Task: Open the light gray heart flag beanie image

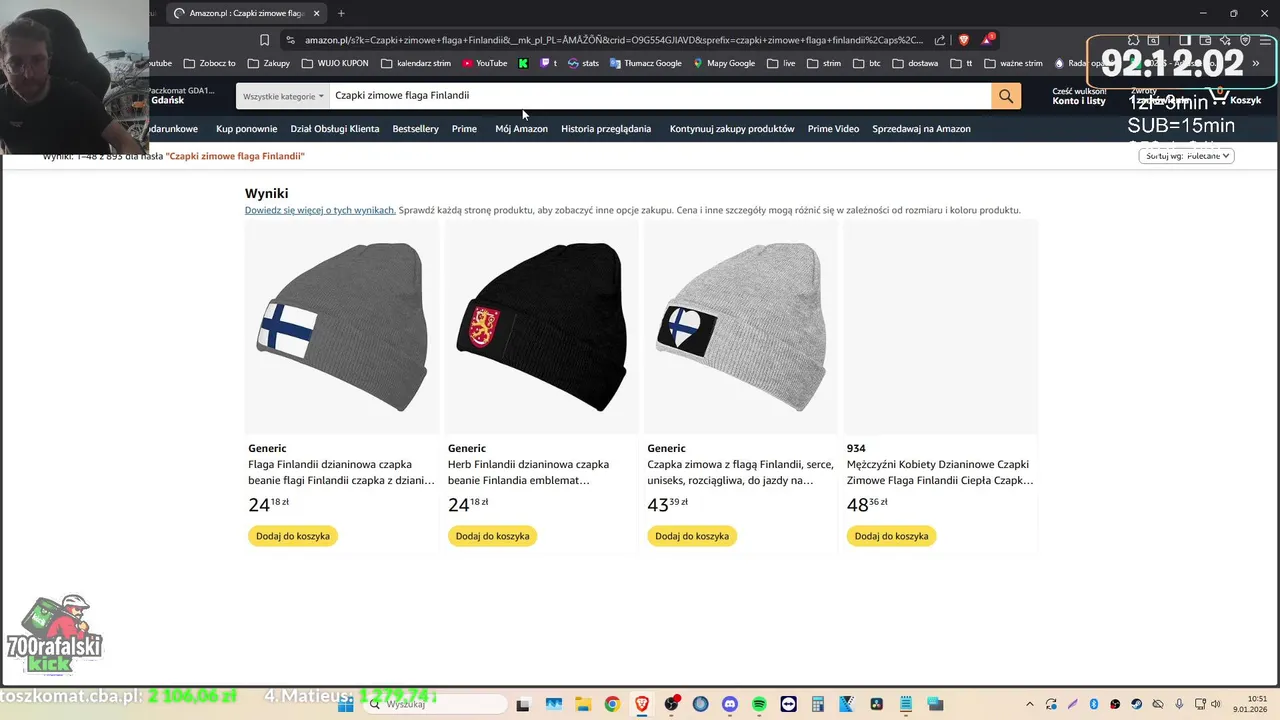Action: coord(741,327)
